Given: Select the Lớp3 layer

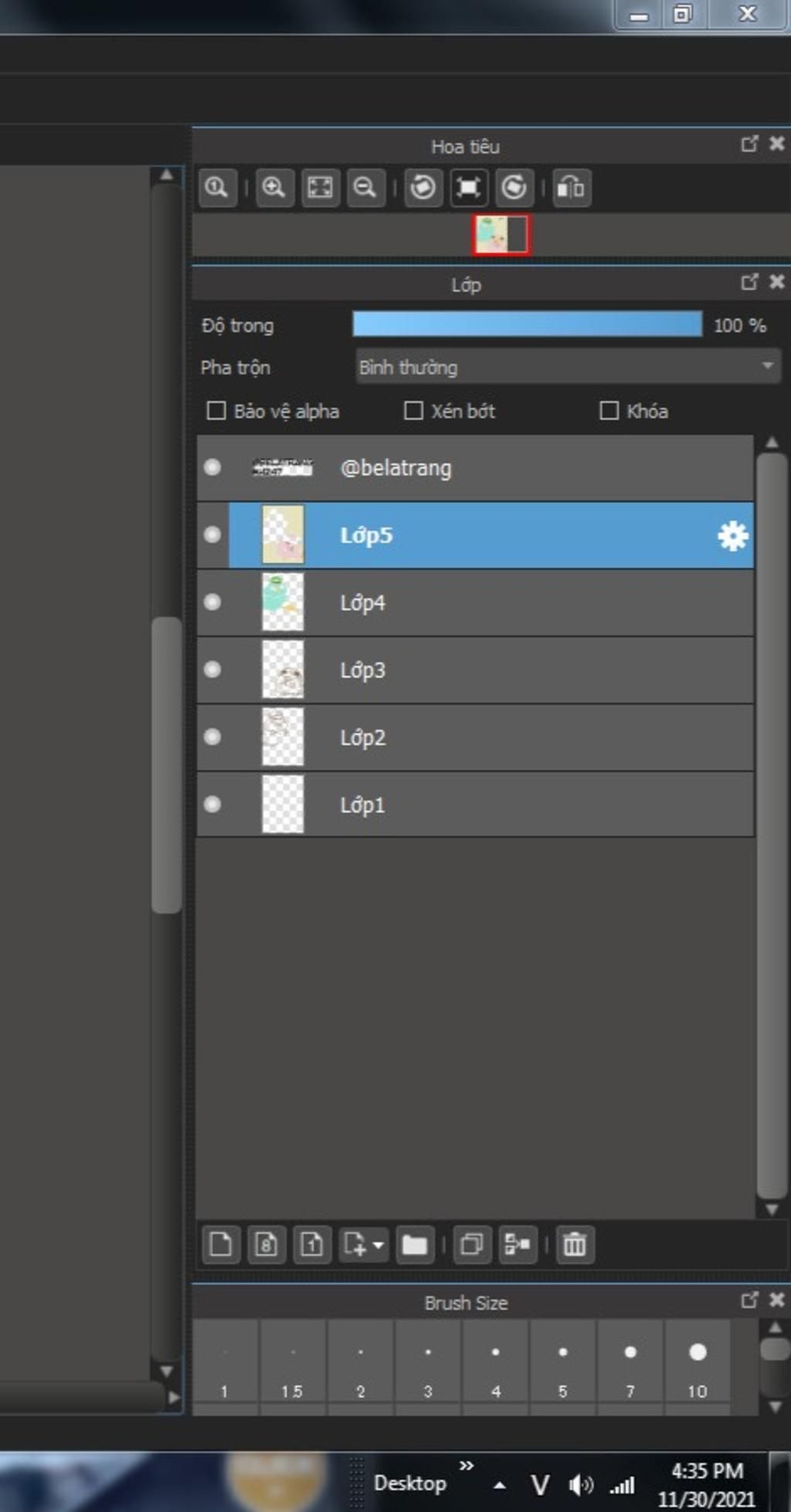Looking at the screenshot, I should [475, 670].
